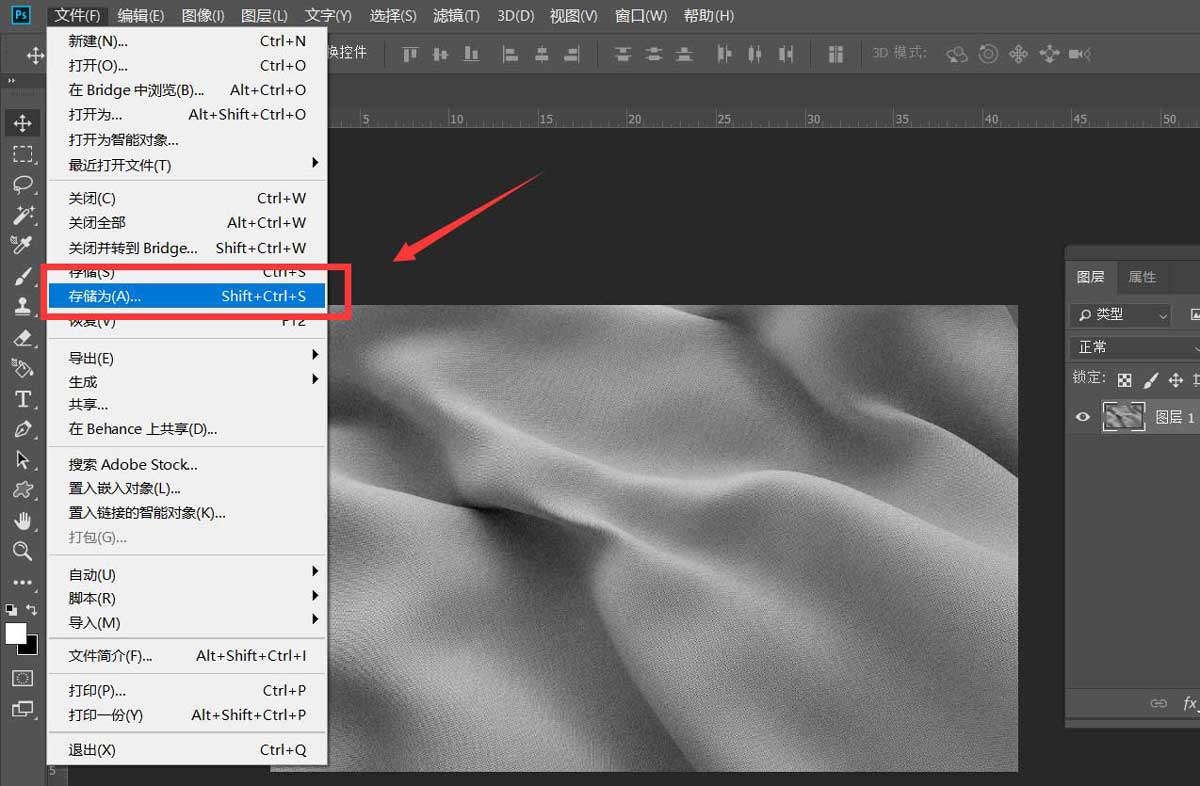Select the Clone Stamp tool
The width and height of the screenshot is (1200, 786).
[22, 306]
